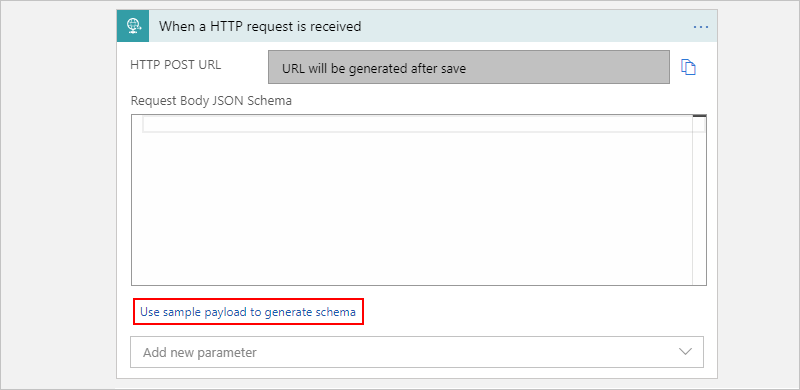Click 'Use sample payload to generate schema' link

pos(248,312)
